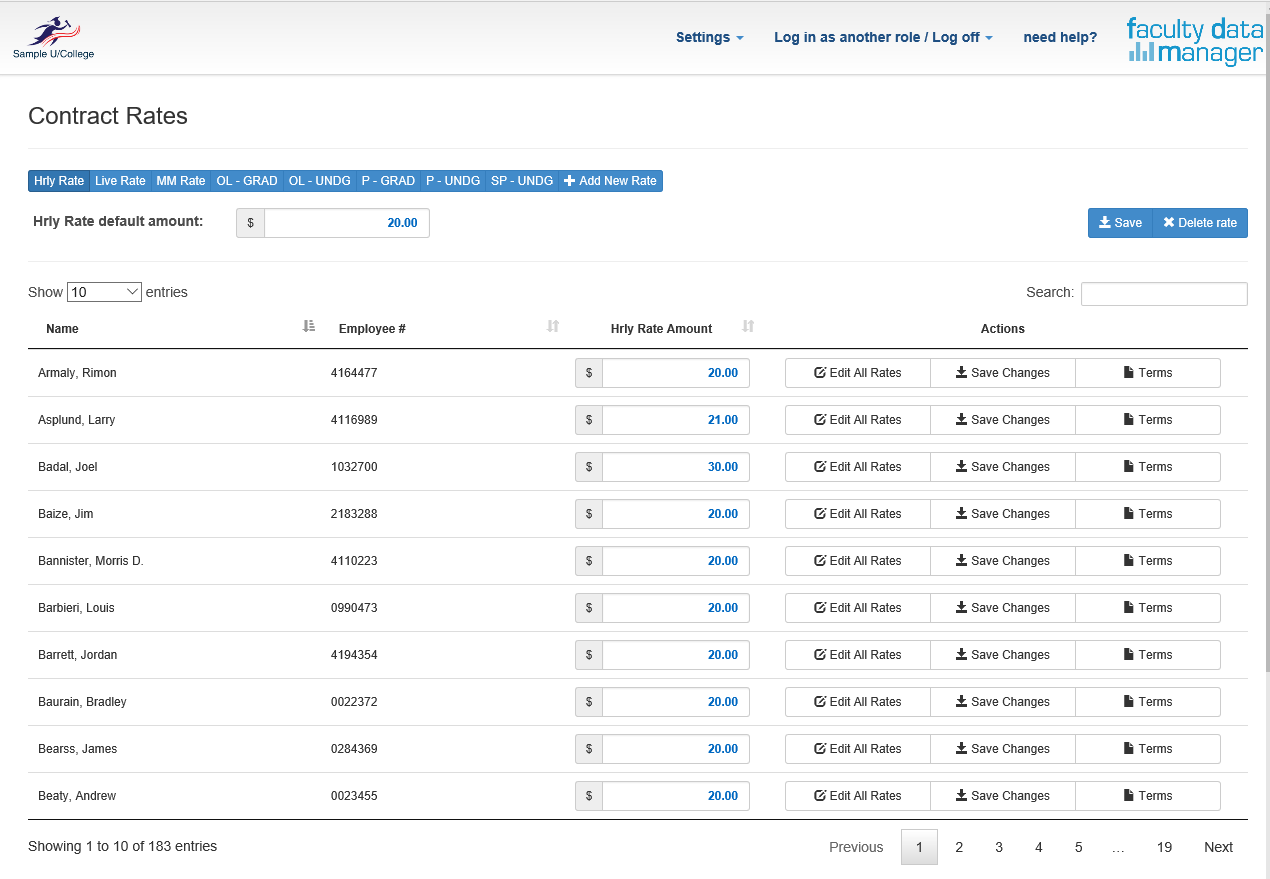Click rate amount field for Asplund, Larry
The height and width of the screenshot is (879, 1270).
676,420
